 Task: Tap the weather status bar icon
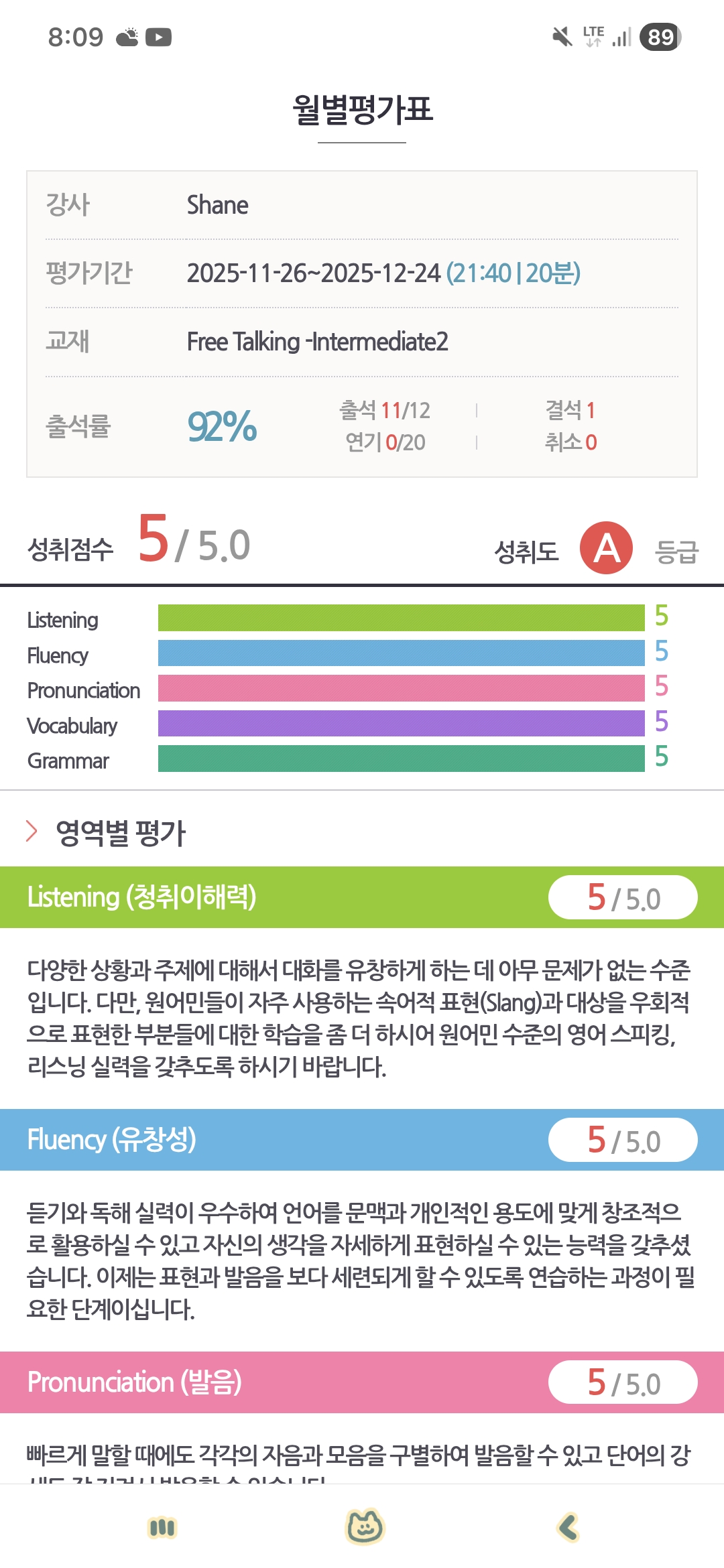(x=127, y=38)
